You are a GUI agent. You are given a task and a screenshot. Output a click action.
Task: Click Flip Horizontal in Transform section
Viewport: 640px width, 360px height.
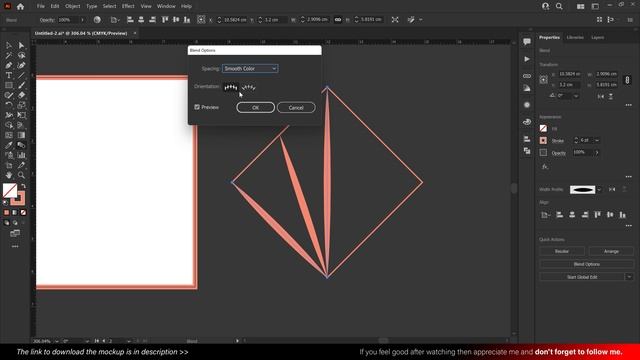click(601, 96)
